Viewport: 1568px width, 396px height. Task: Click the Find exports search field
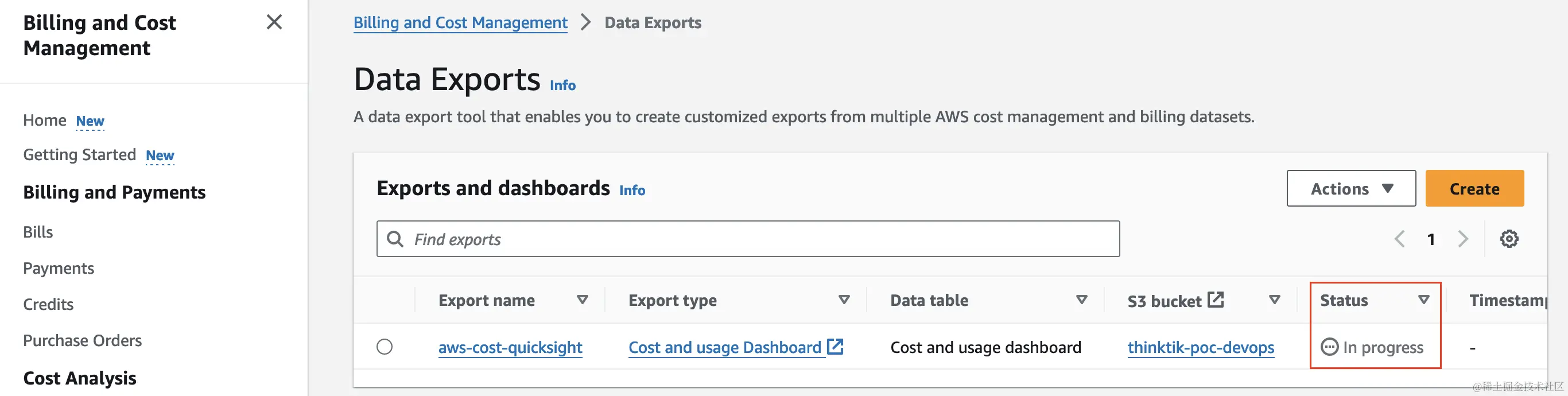point(748,239)
